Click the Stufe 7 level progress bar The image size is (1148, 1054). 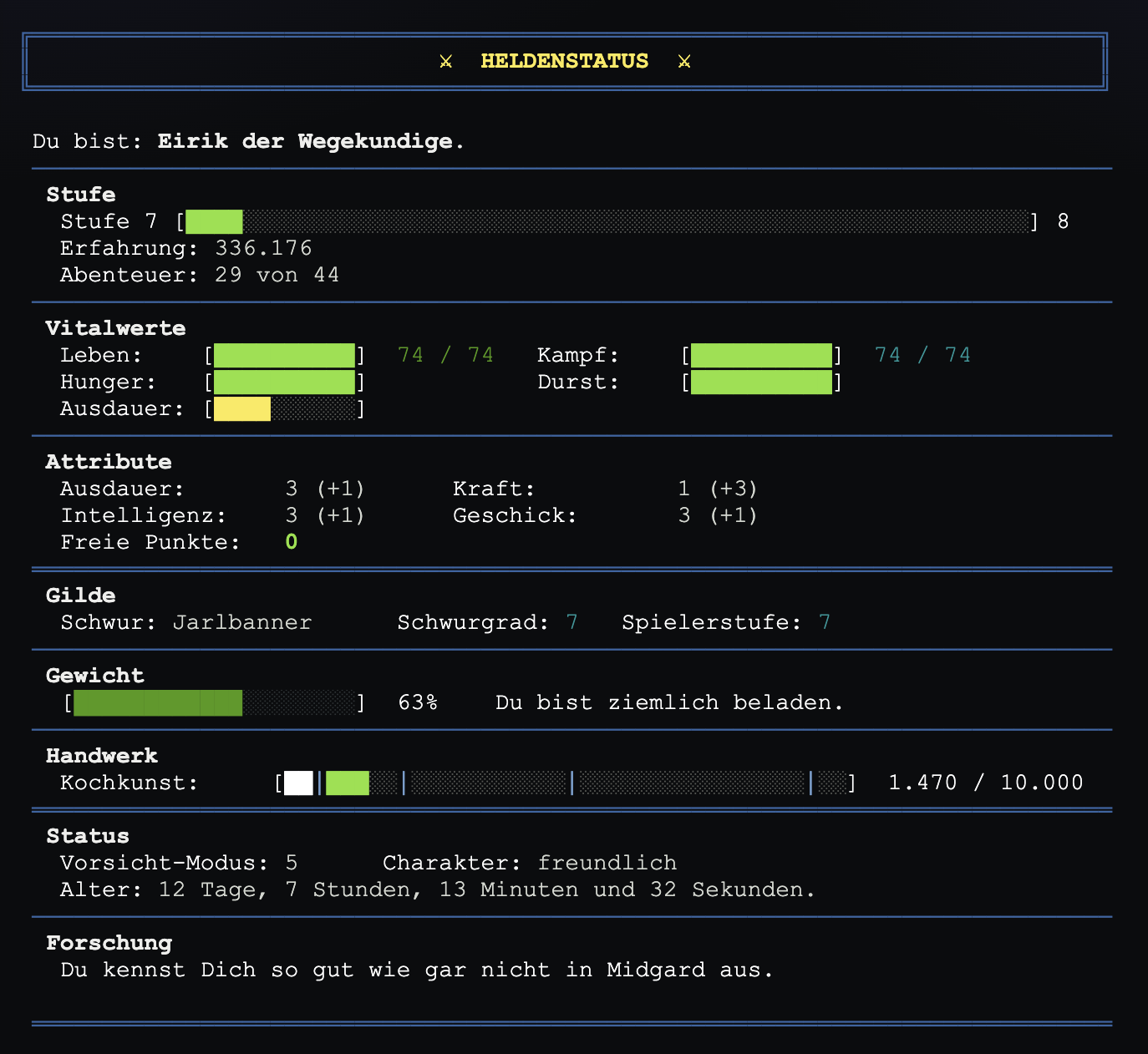coord(607,221)
